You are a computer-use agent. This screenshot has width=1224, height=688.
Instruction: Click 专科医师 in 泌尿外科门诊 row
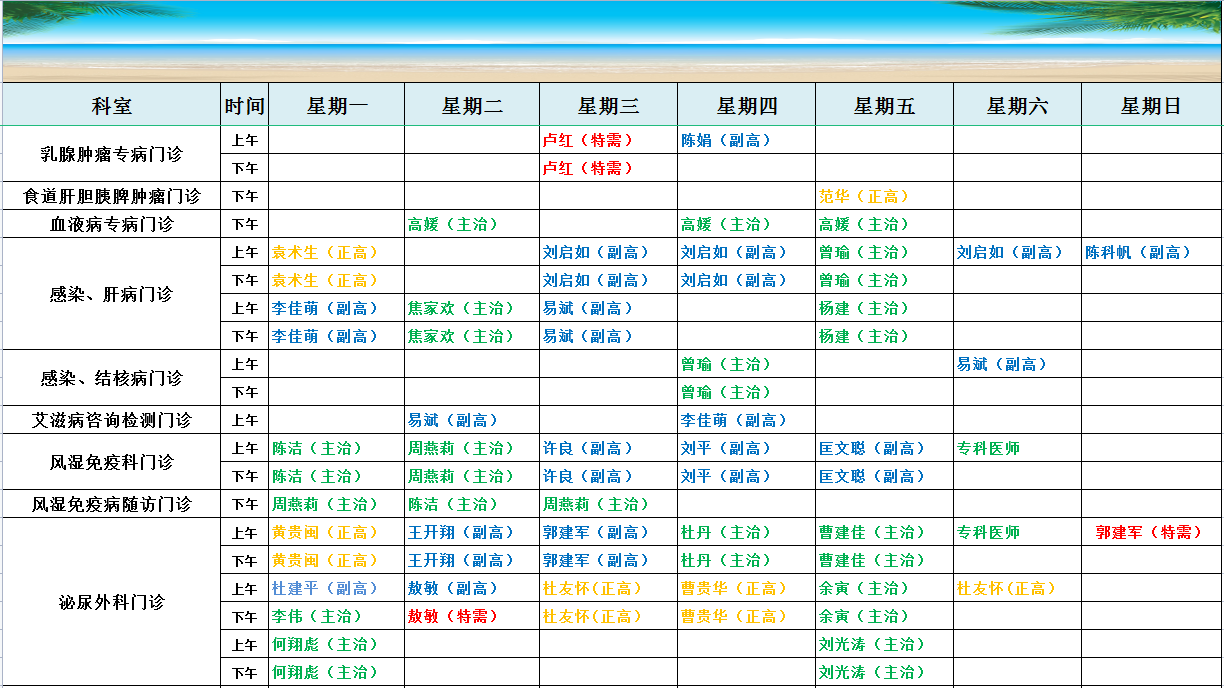point(988,532)
